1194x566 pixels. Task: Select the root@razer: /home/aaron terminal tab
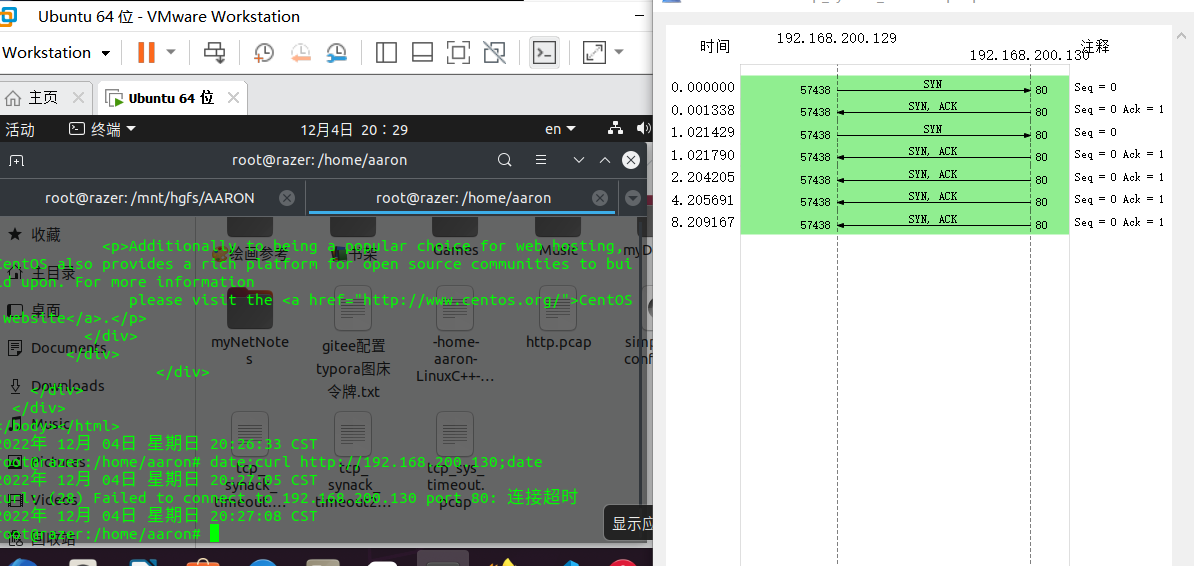click(x=463, y=198)
